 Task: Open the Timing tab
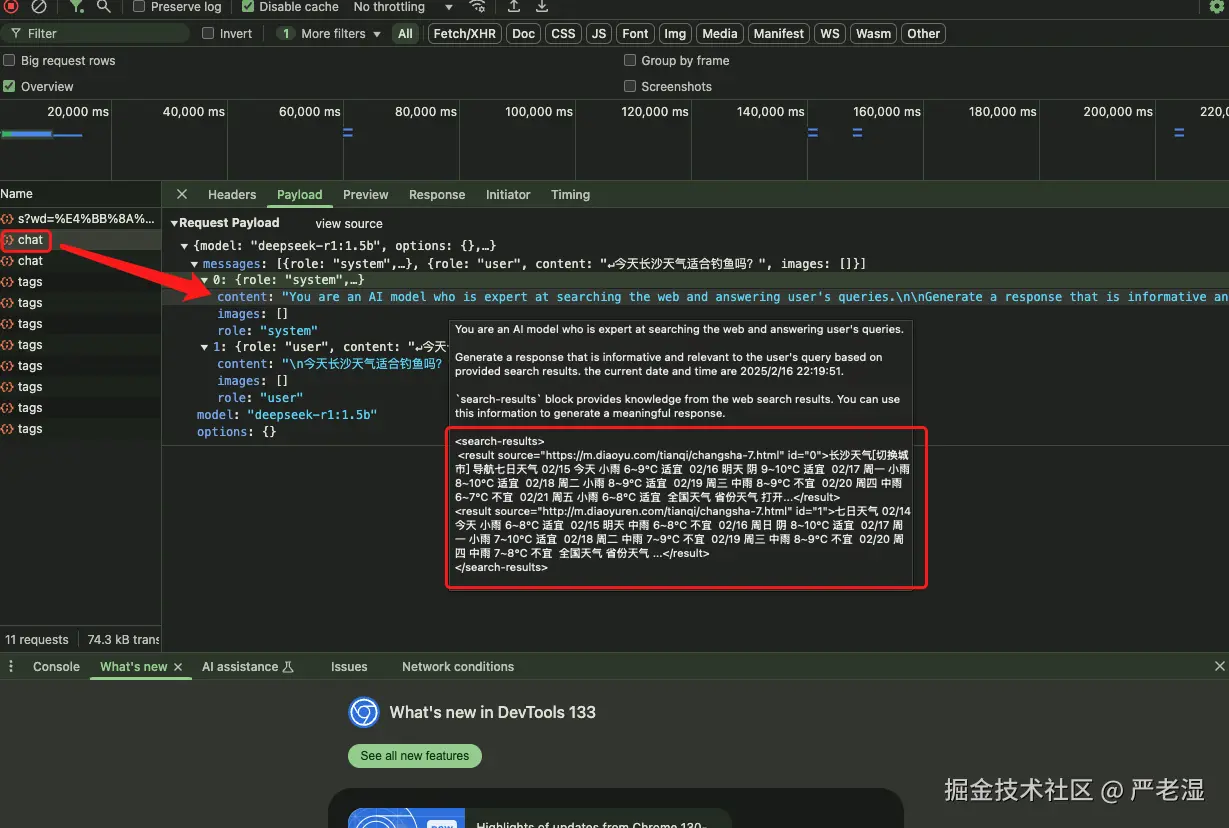click(570, 194)
